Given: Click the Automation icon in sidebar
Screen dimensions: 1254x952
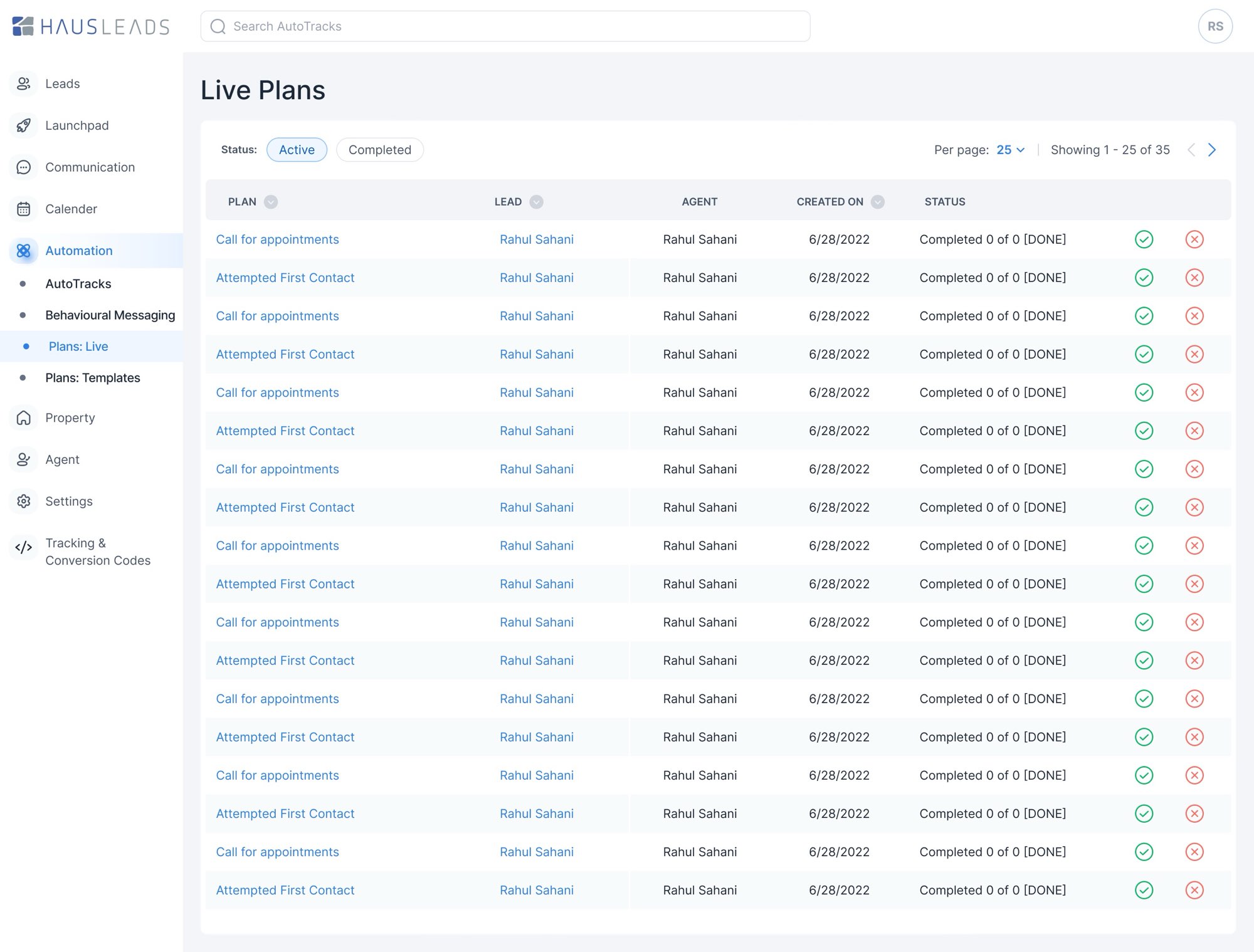Looking at the screenshot, I should point(24,251).
